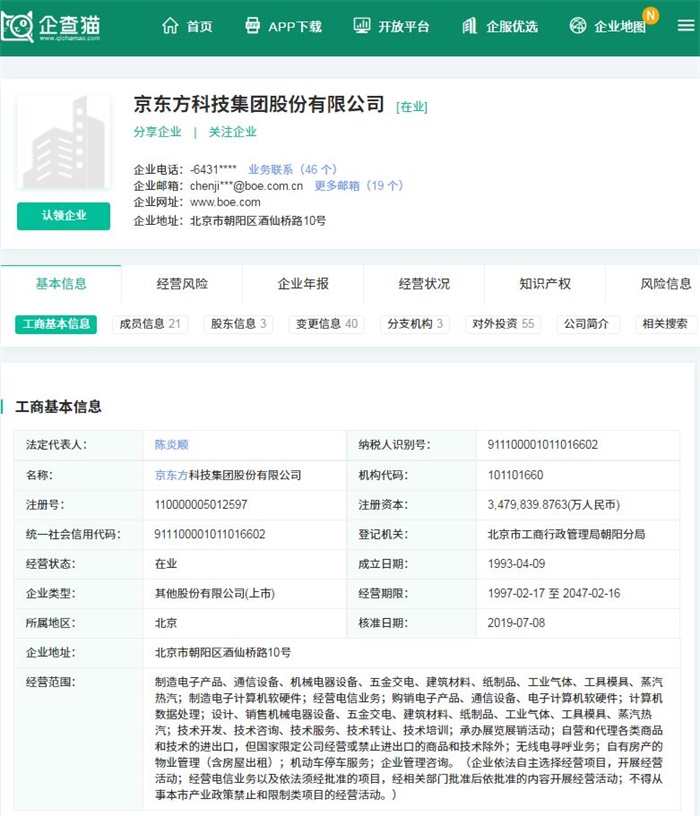Click the printer icon for APP下载
The image size is (700, 816).
coord(253,26)
